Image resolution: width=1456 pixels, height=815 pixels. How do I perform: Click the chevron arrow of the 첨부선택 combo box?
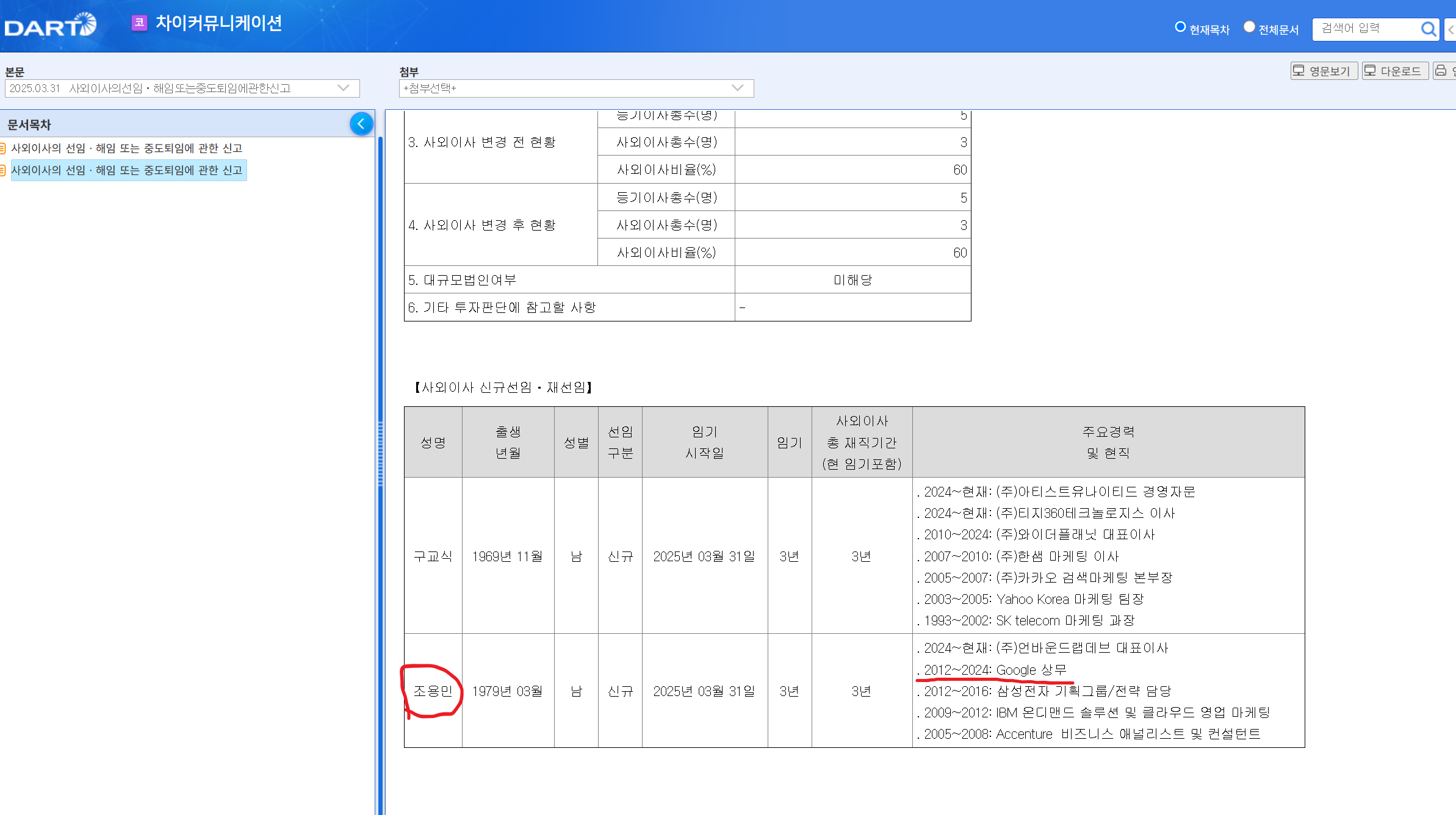(737, 88)
